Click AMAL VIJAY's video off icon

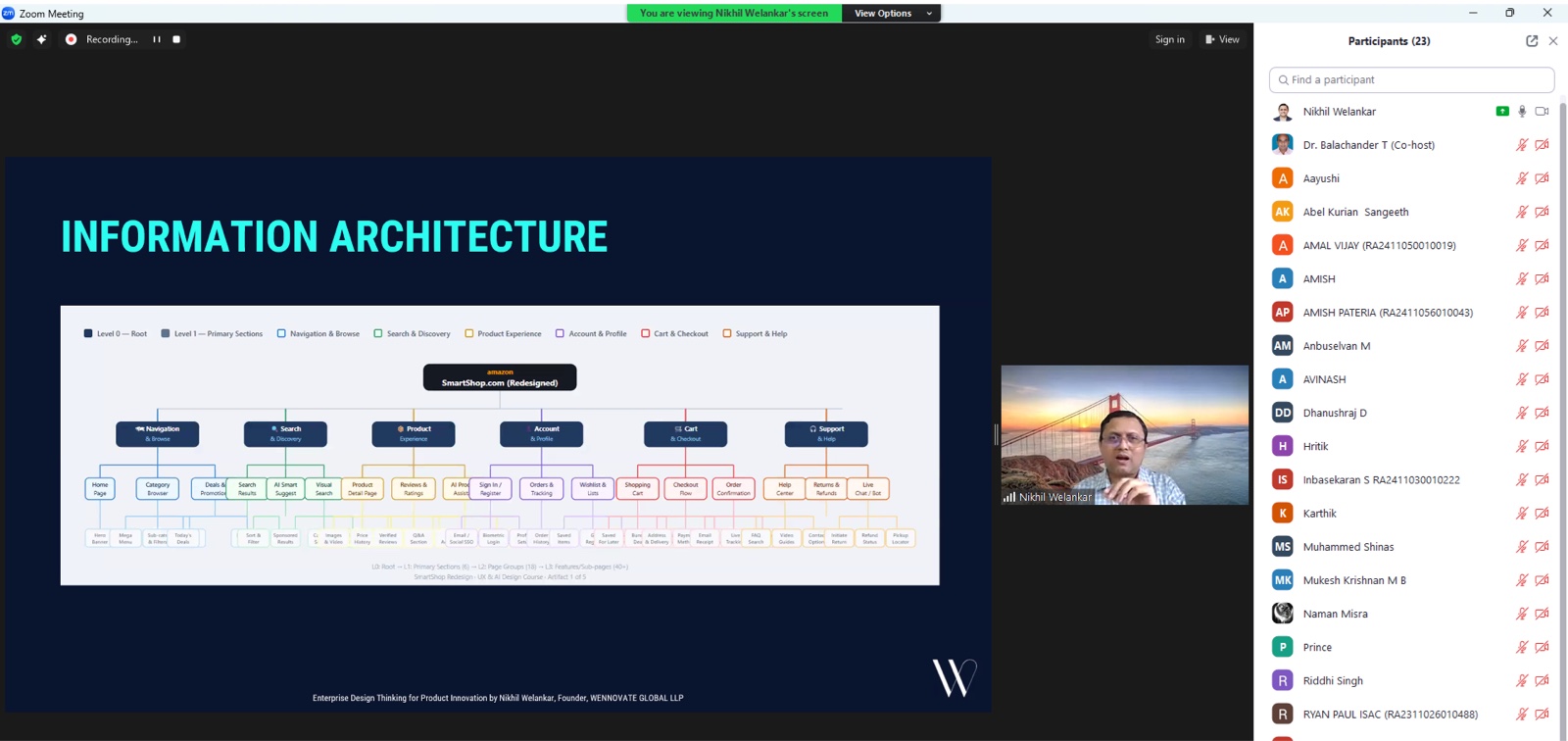1542,245
